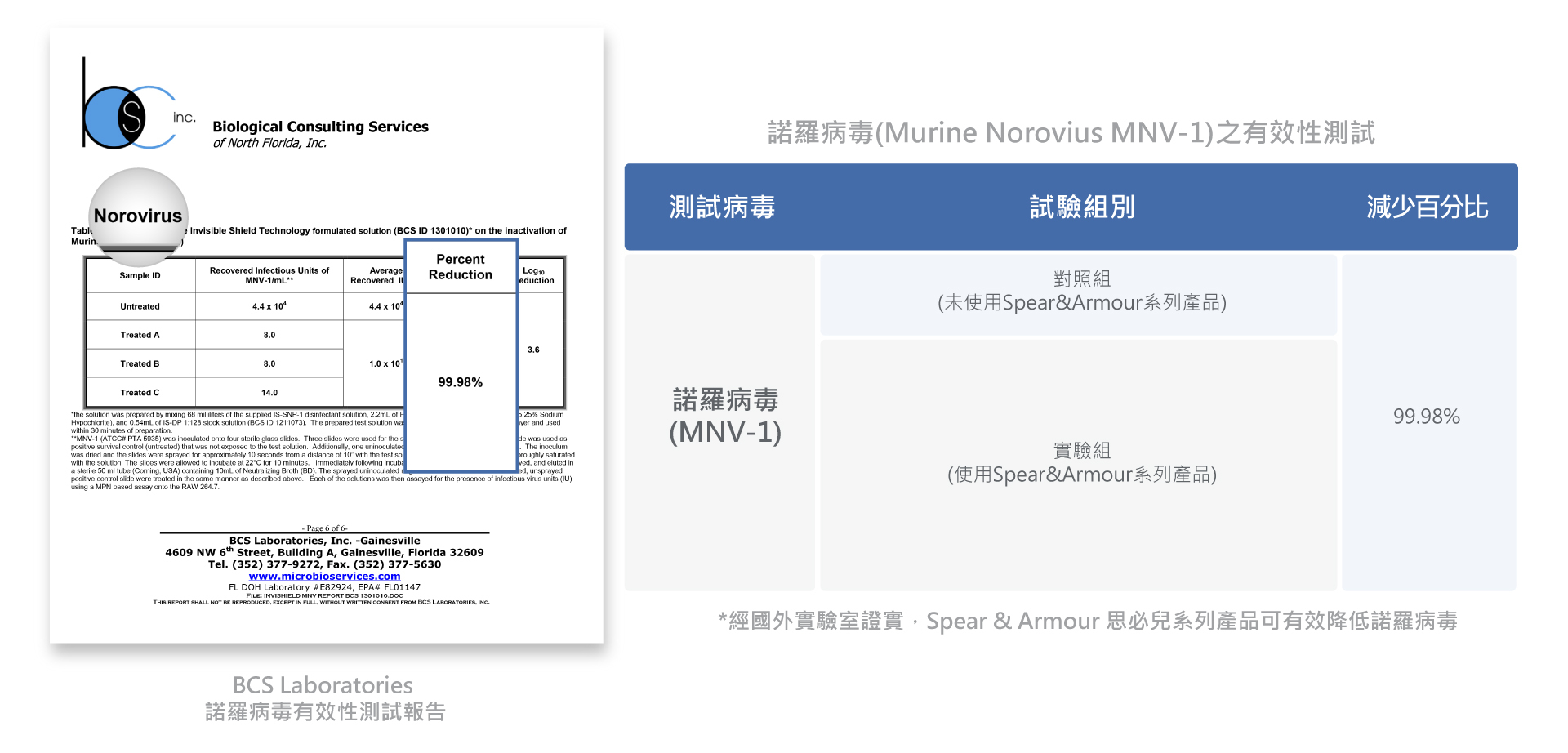Click the "減少百分比" table header
Viewport: 1568px width, 753px height.
tap(1428, 207)
